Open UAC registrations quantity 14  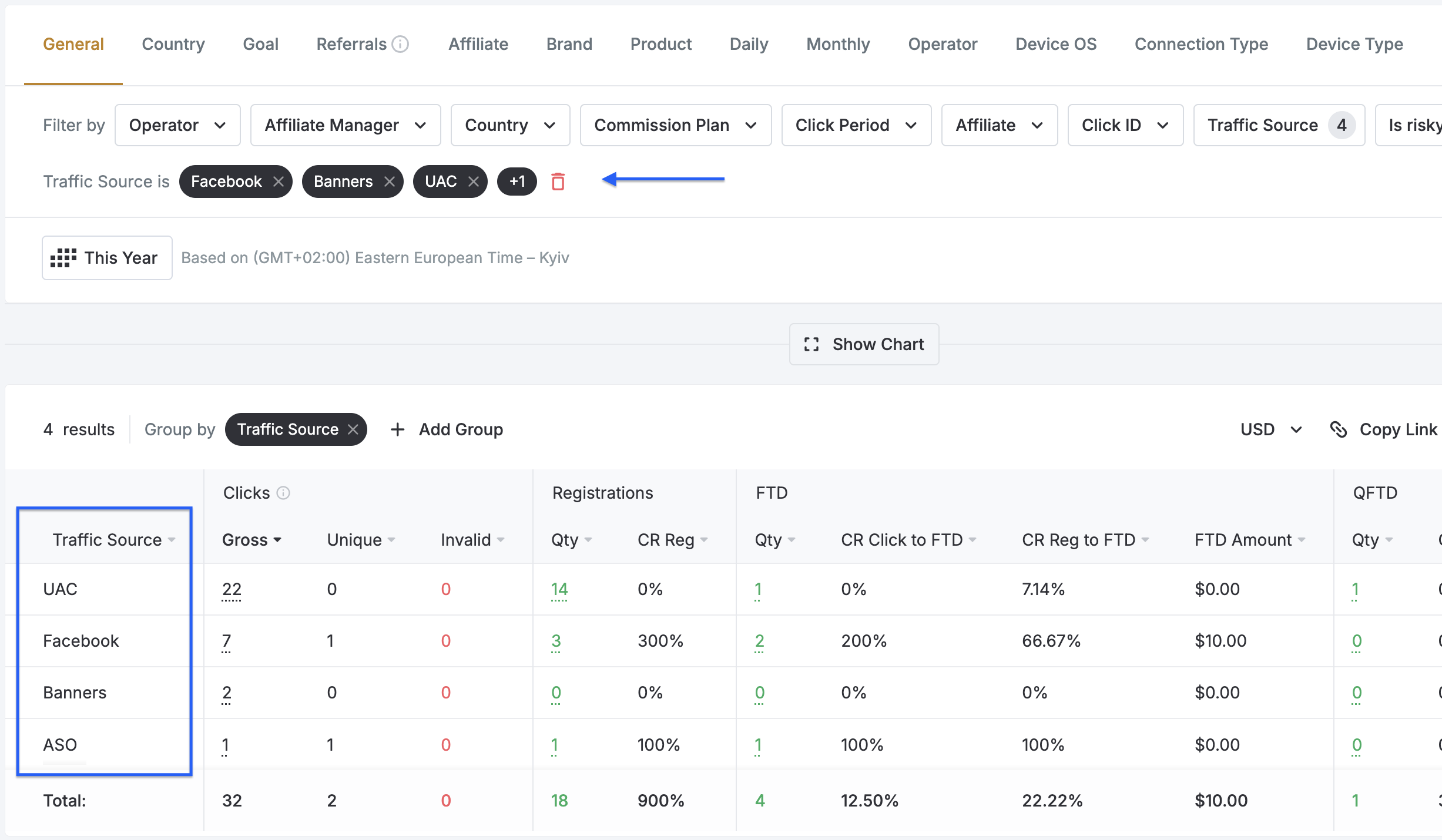click(559, 589)
